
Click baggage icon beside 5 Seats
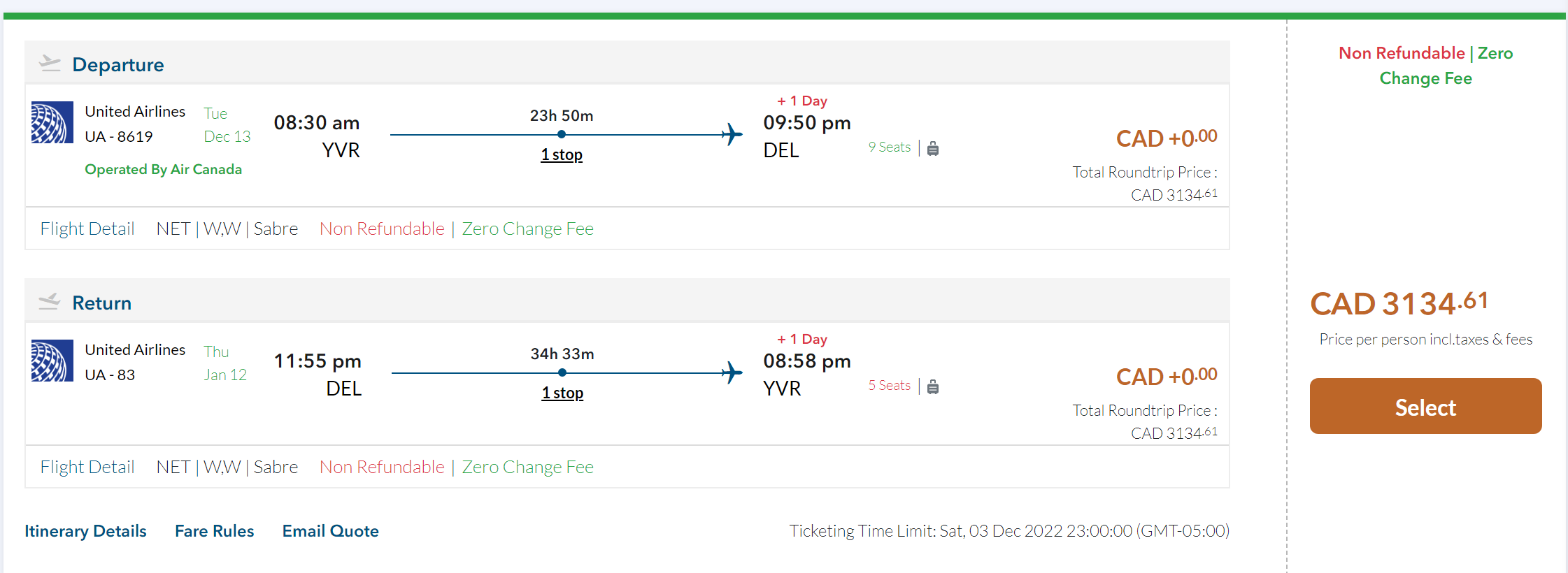point(933,386)
